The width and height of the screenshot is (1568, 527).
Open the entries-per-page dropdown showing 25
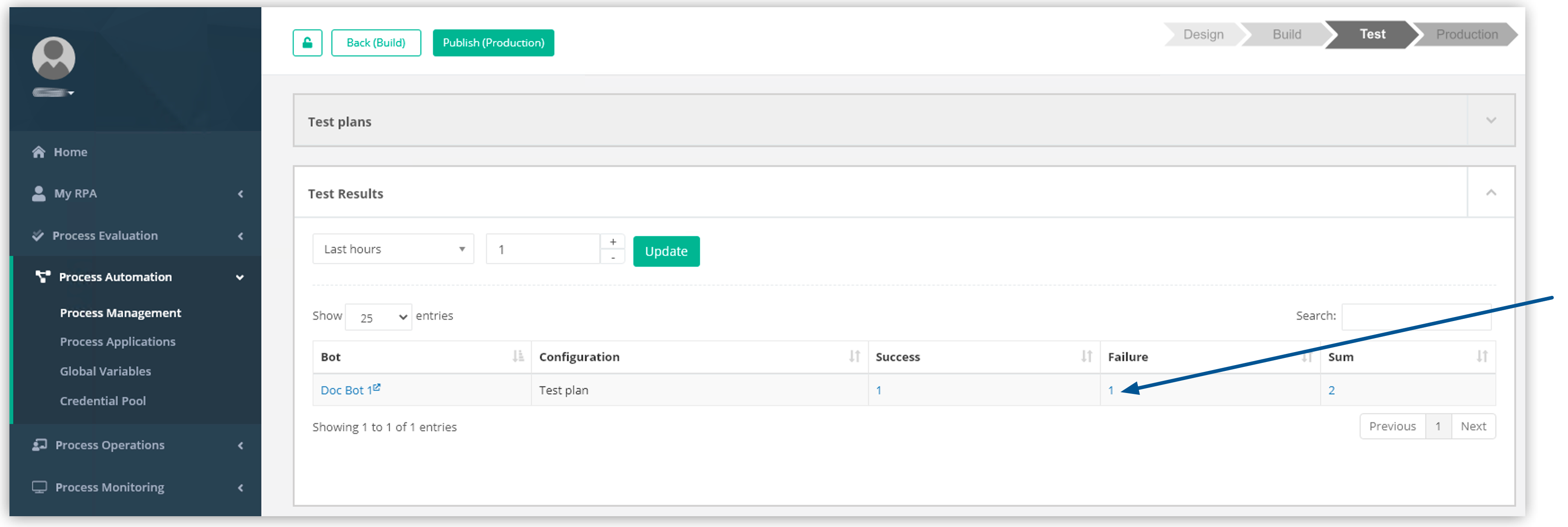point(378,317)
